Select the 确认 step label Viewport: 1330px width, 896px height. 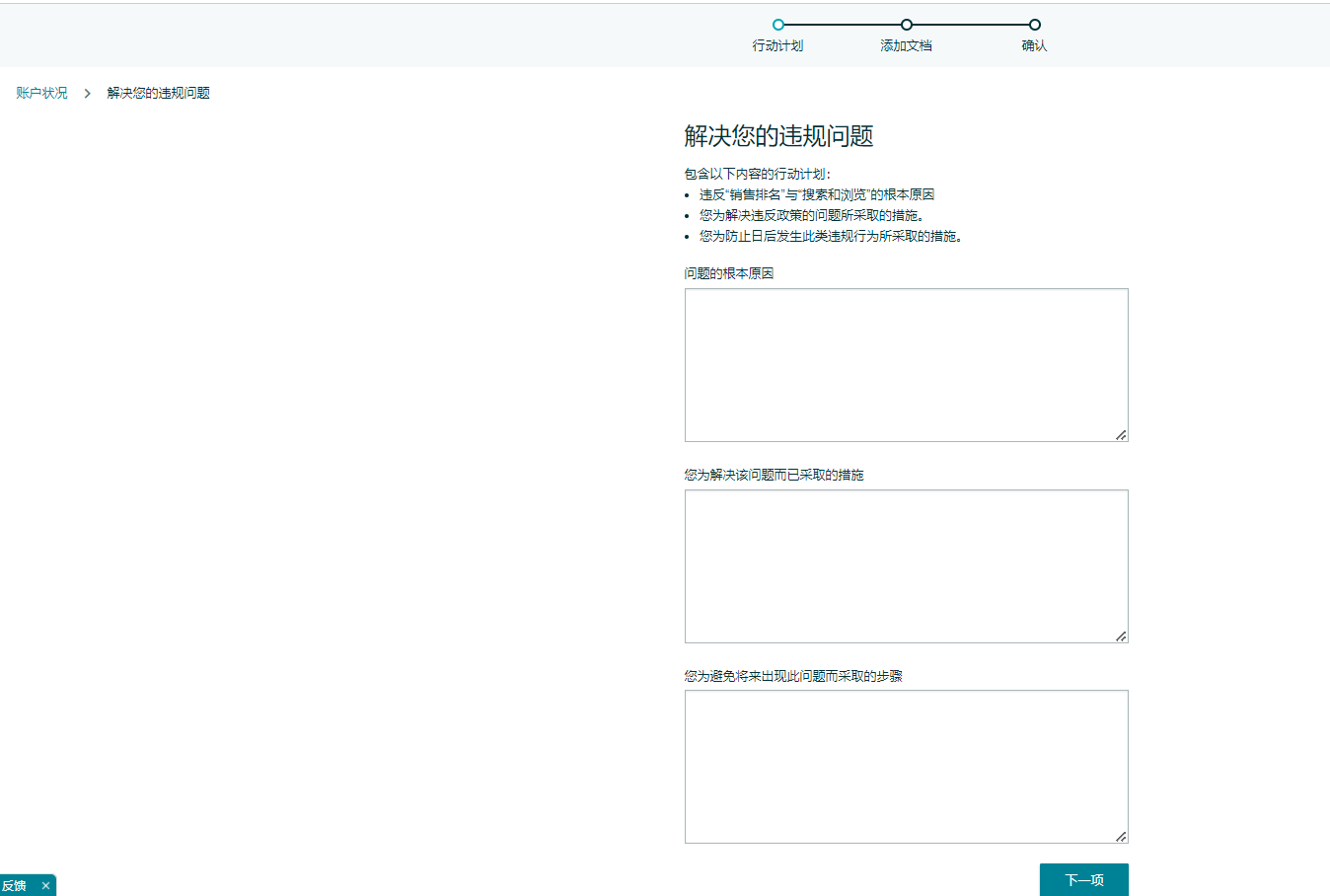coord(1034,45)
